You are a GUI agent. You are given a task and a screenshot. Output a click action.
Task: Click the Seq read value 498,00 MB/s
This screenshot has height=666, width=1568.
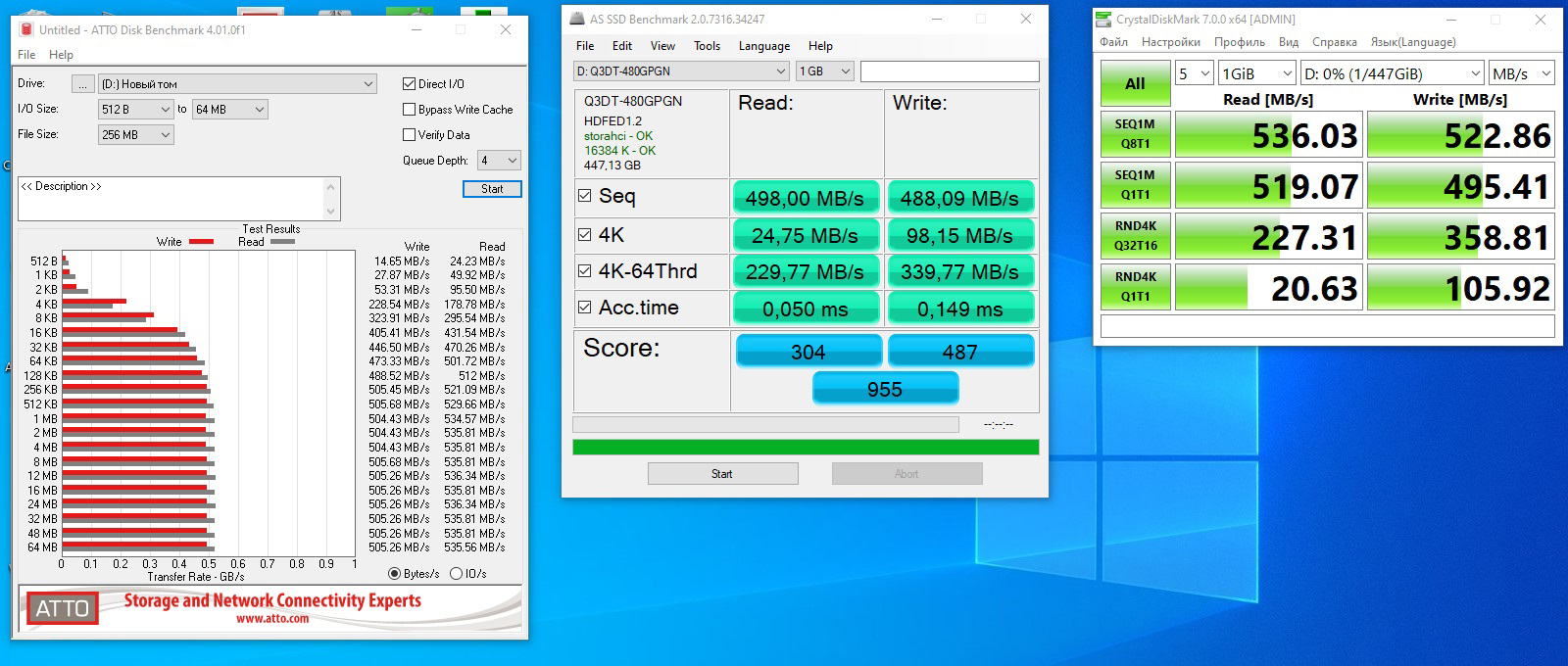point(805,198)
